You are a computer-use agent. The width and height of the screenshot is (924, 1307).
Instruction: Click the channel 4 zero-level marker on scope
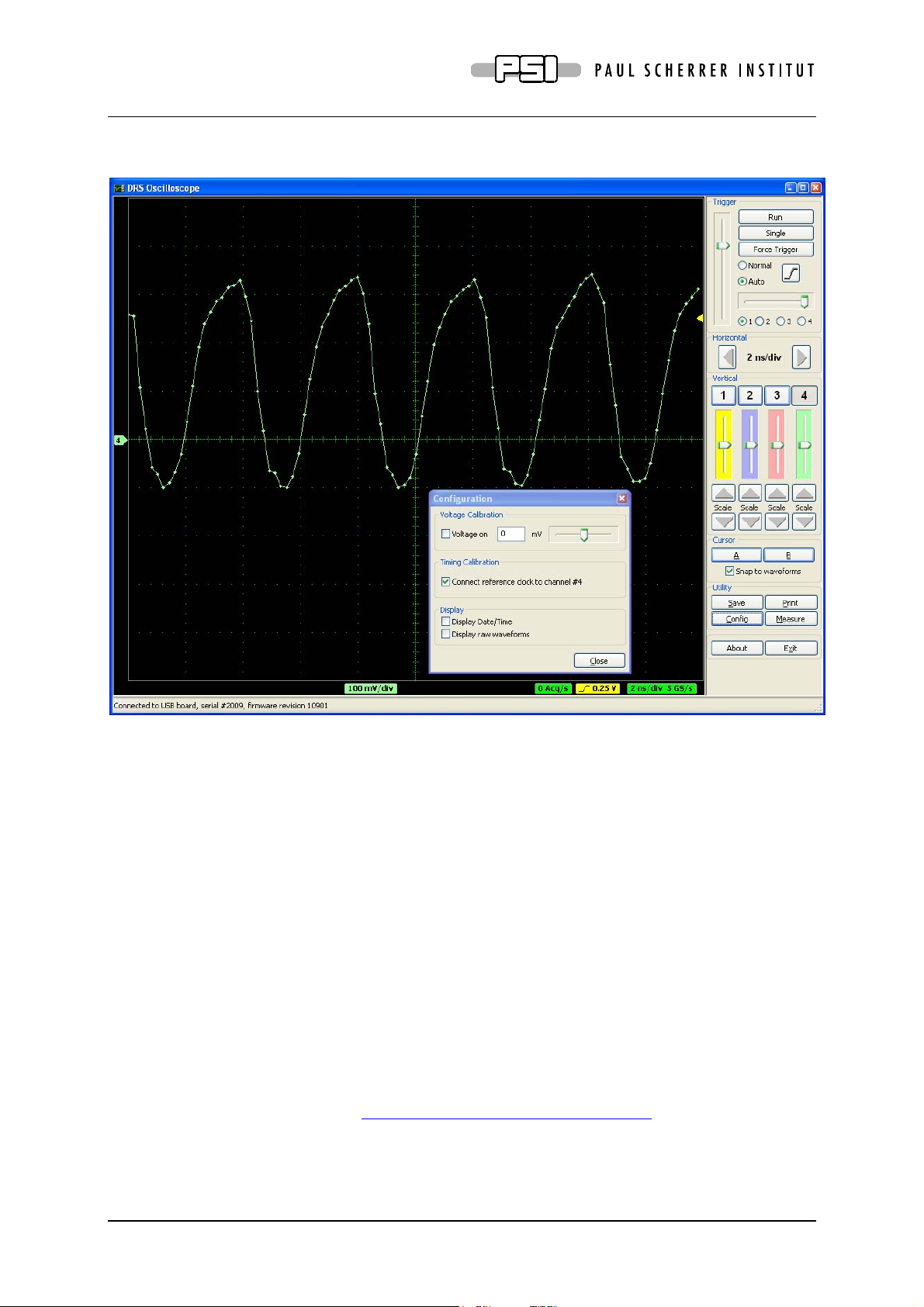pos(120,441)
